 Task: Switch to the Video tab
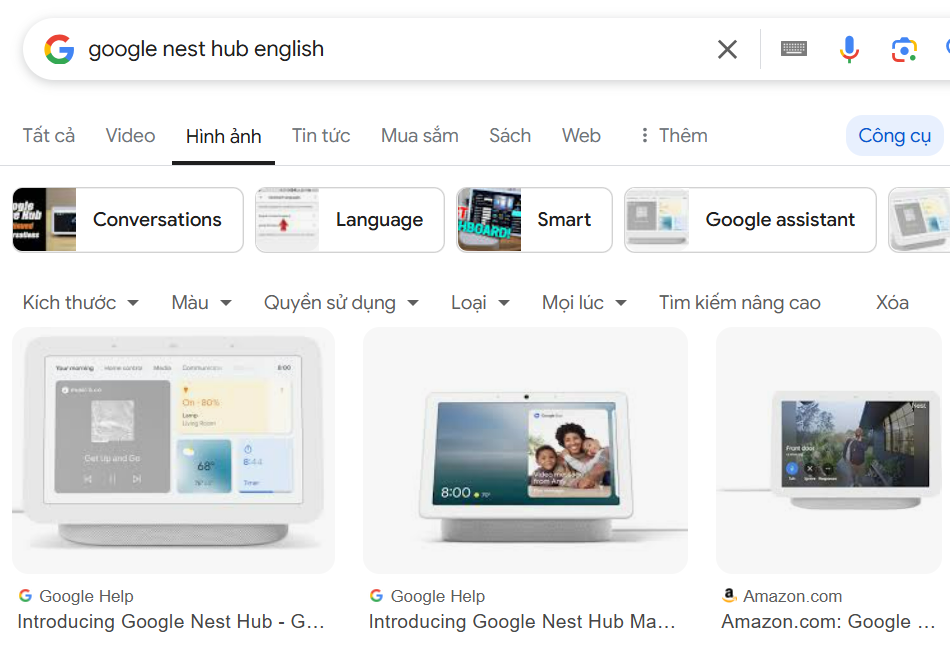[x=130, y=135]
